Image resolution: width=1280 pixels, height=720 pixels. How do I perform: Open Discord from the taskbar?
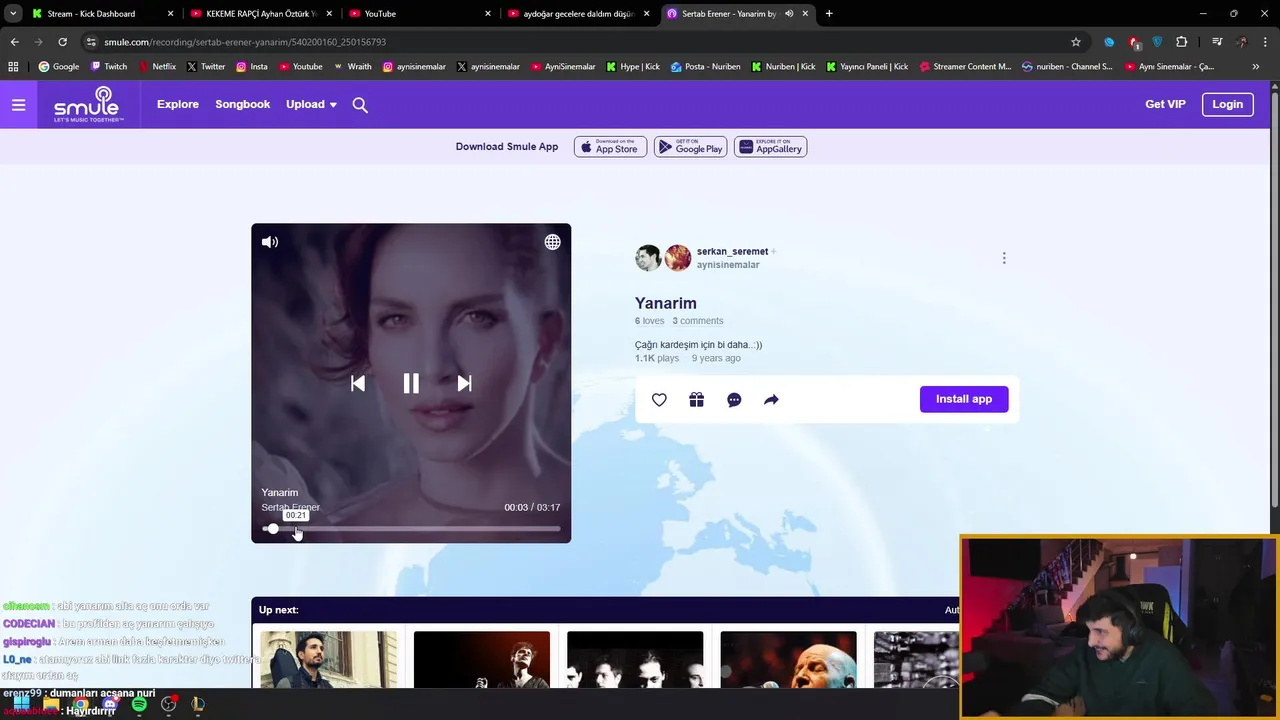tap(110, 704)
